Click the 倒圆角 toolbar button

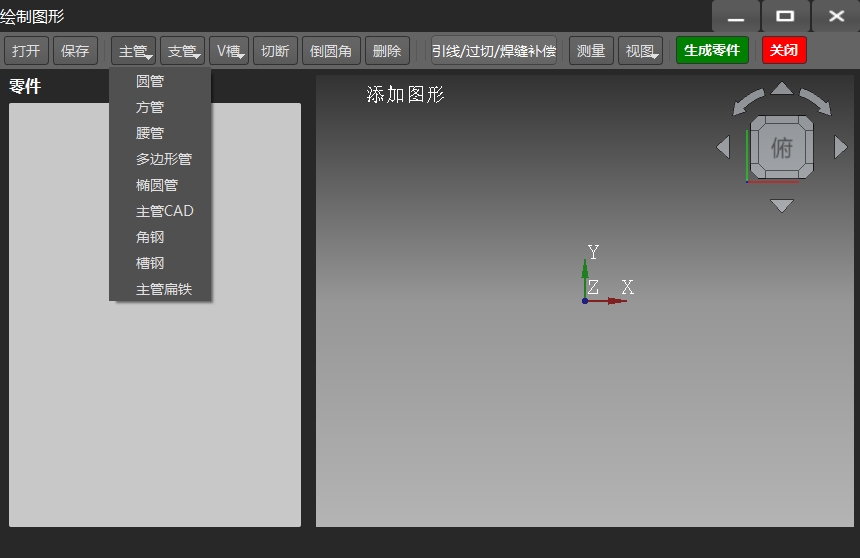[x=331, y=51]
